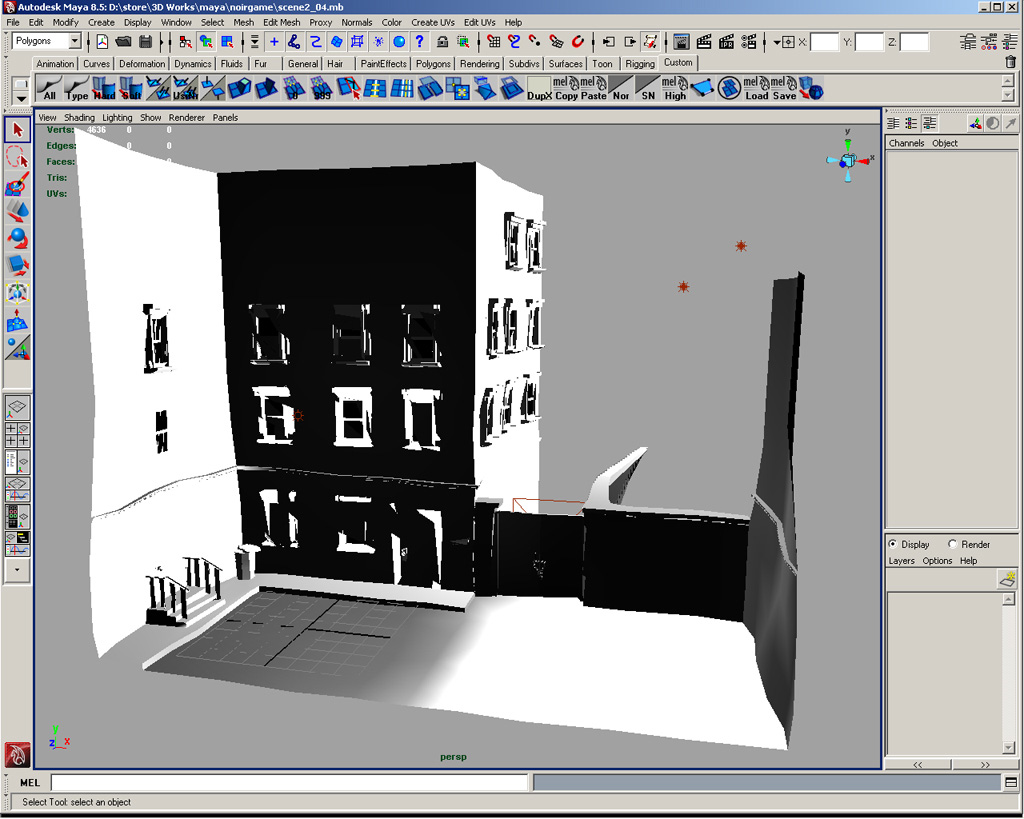Switch to the Rendering shelf tab
This screenshot has width=1024, height=819.
[x=479, y=63]
